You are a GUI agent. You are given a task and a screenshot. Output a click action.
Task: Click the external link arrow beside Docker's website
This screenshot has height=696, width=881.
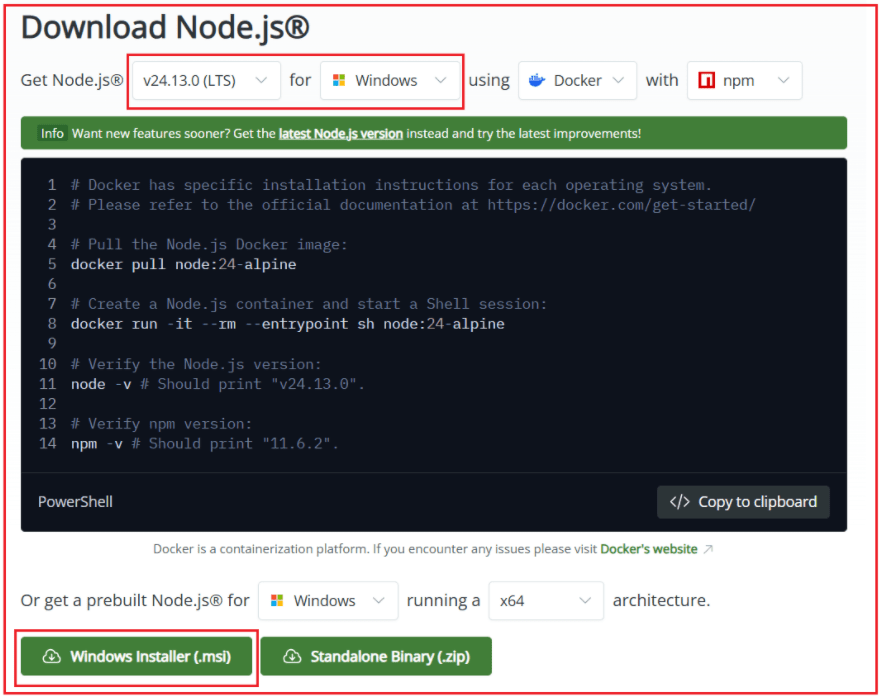(706, 549)
